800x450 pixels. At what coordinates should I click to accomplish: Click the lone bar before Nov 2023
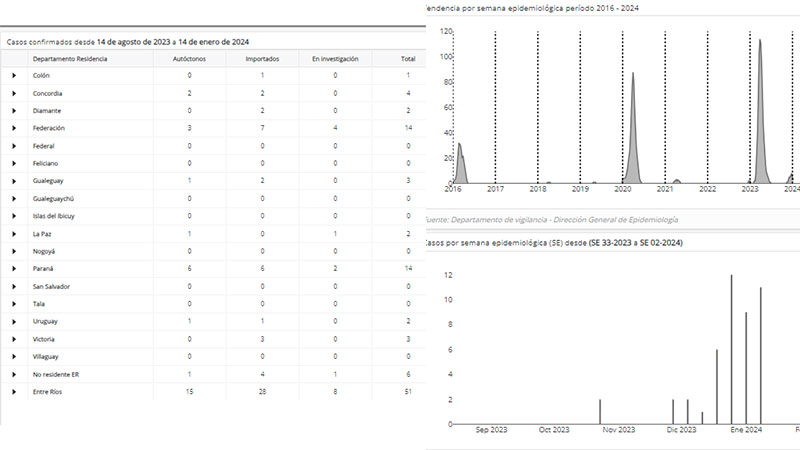(600, 411)
